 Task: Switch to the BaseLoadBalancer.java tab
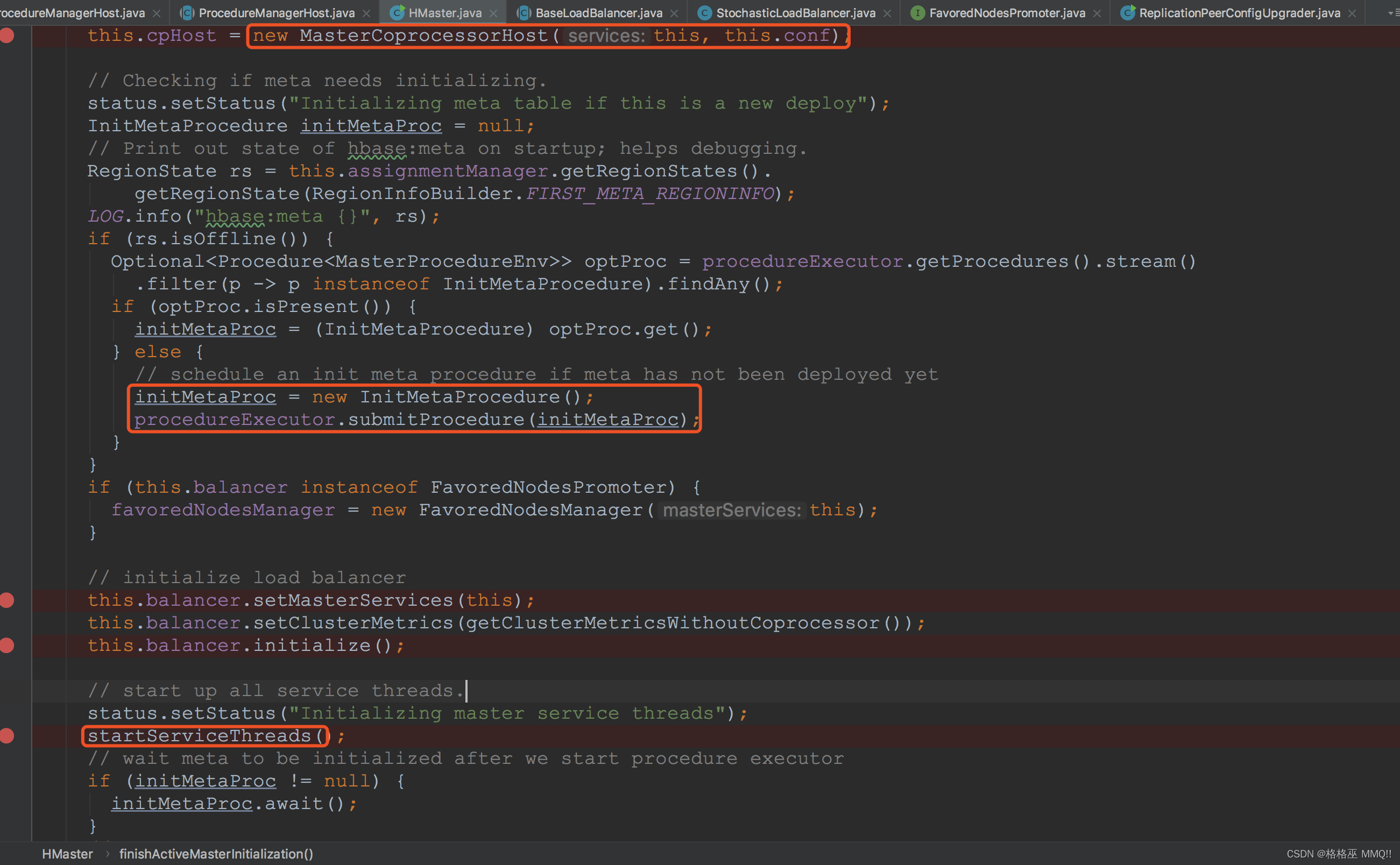598,12
